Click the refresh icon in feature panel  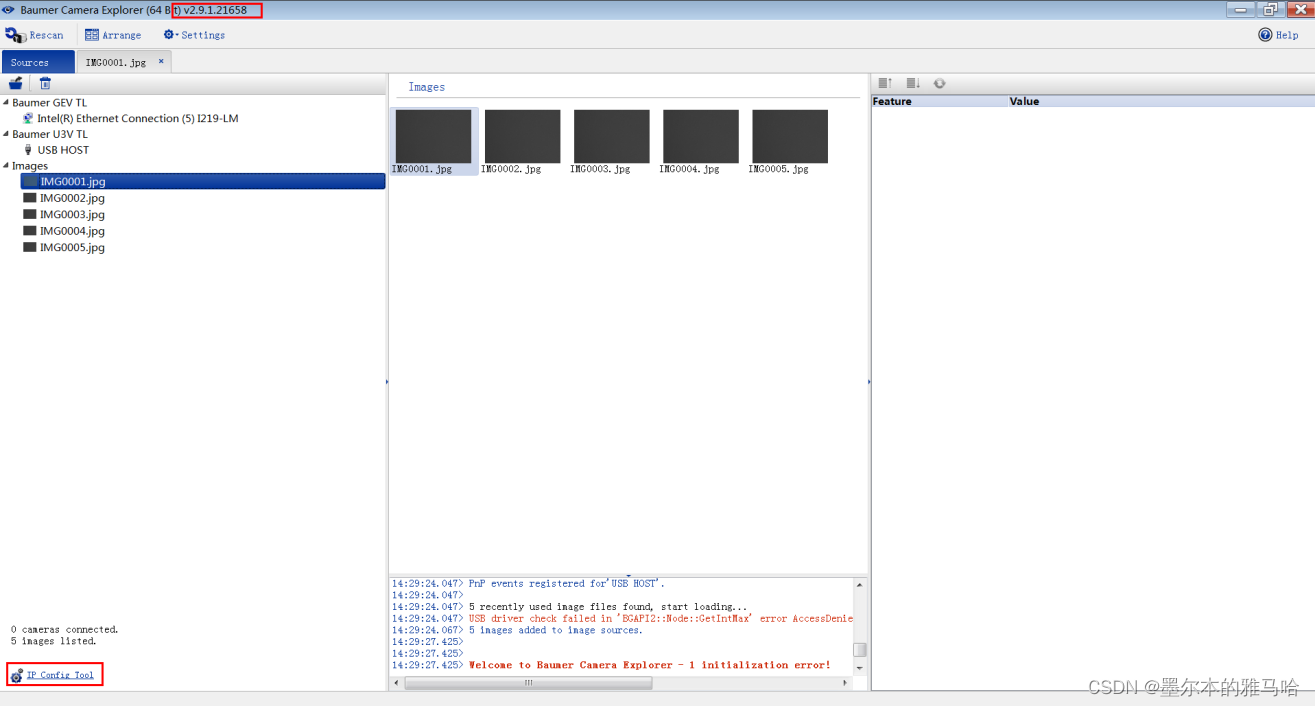pos(939,84)
